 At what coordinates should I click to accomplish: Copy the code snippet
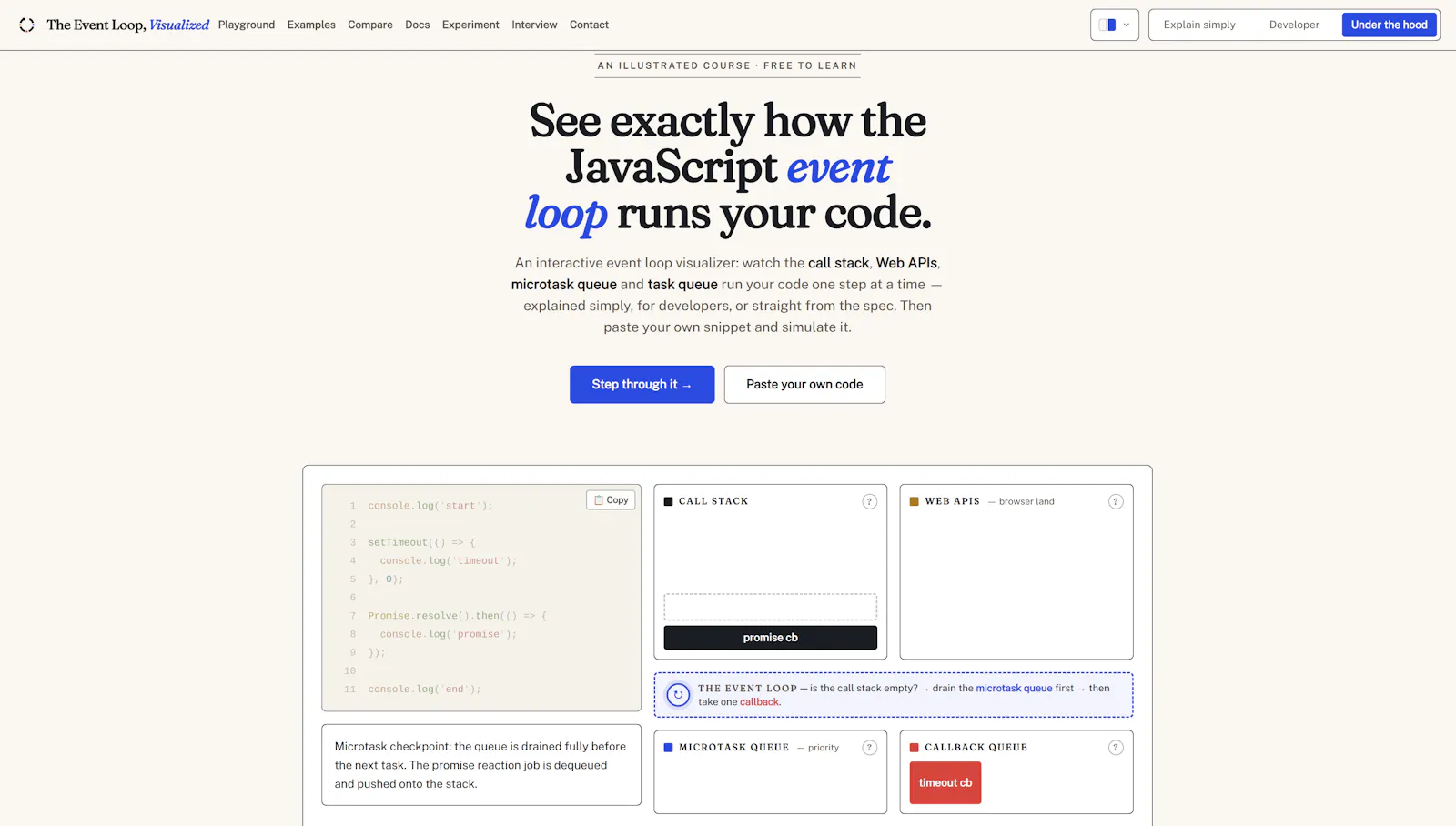click(611, 500)
